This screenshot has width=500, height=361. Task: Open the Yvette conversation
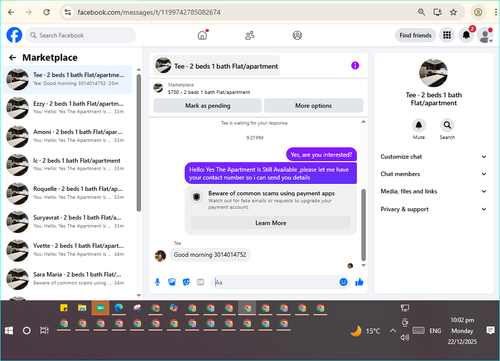68,250
